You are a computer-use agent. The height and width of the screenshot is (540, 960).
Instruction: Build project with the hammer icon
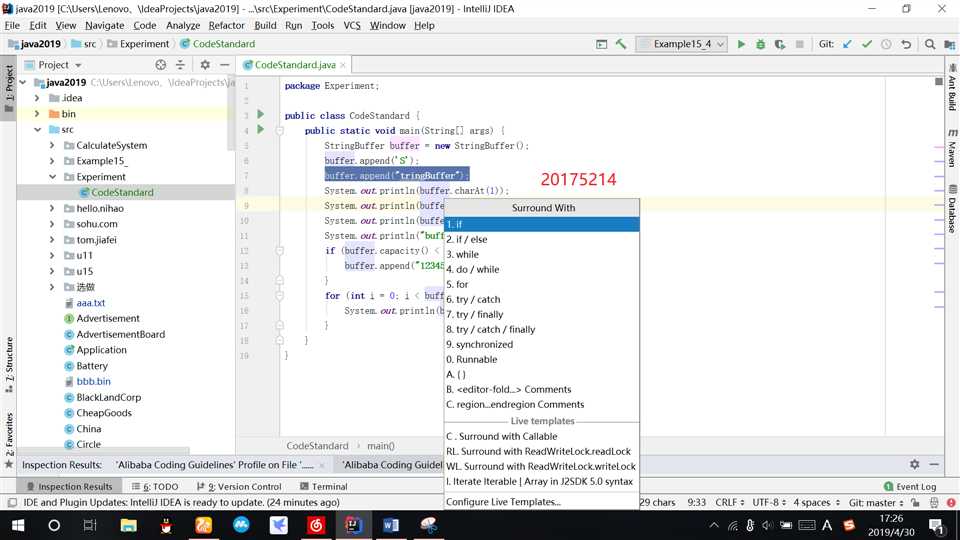(x=621, y=44)
